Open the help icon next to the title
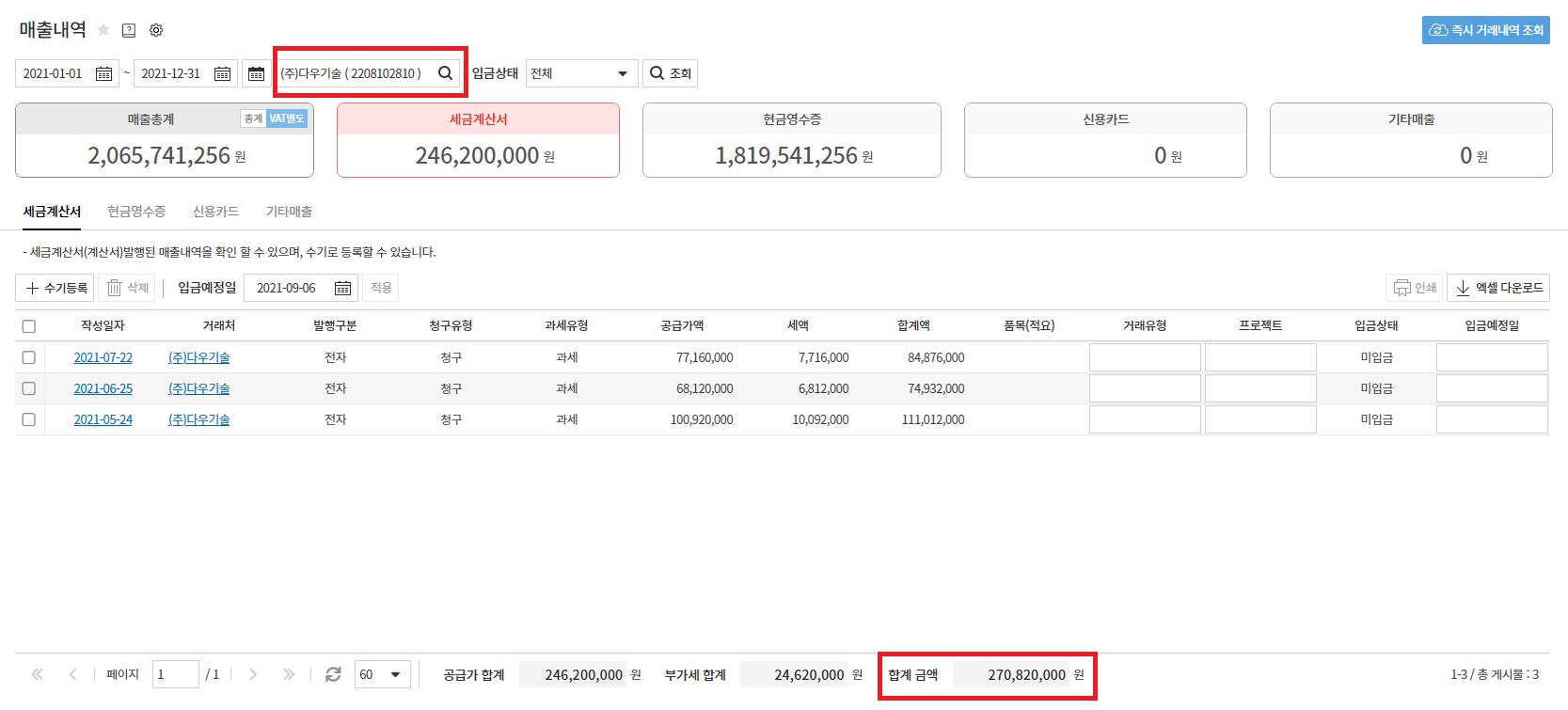Image resolution: width=1568 pixels, height=710 pixels. coord(129,30)
